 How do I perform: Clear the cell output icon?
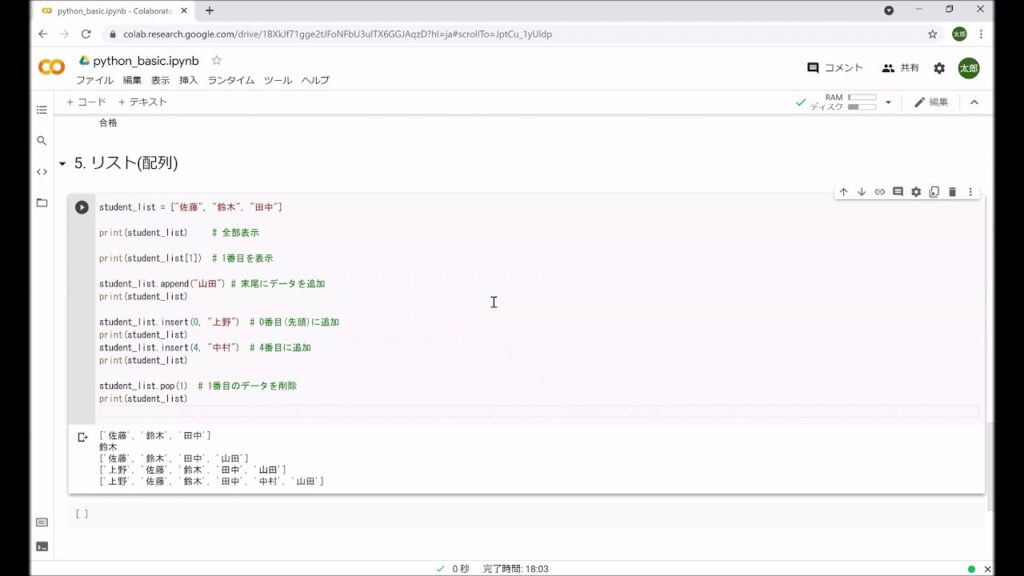(x=82, y=437)
